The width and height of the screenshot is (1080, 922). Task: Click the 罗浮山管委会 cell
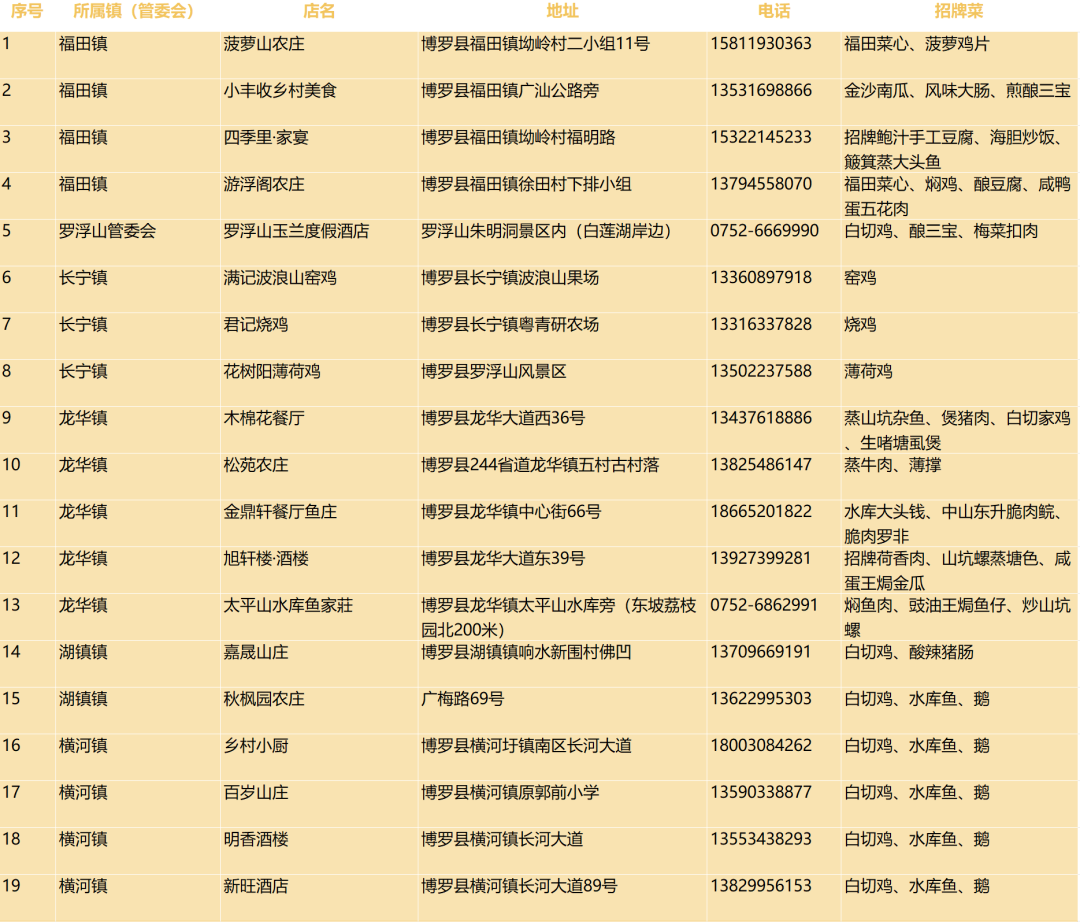tap(107, 231)
